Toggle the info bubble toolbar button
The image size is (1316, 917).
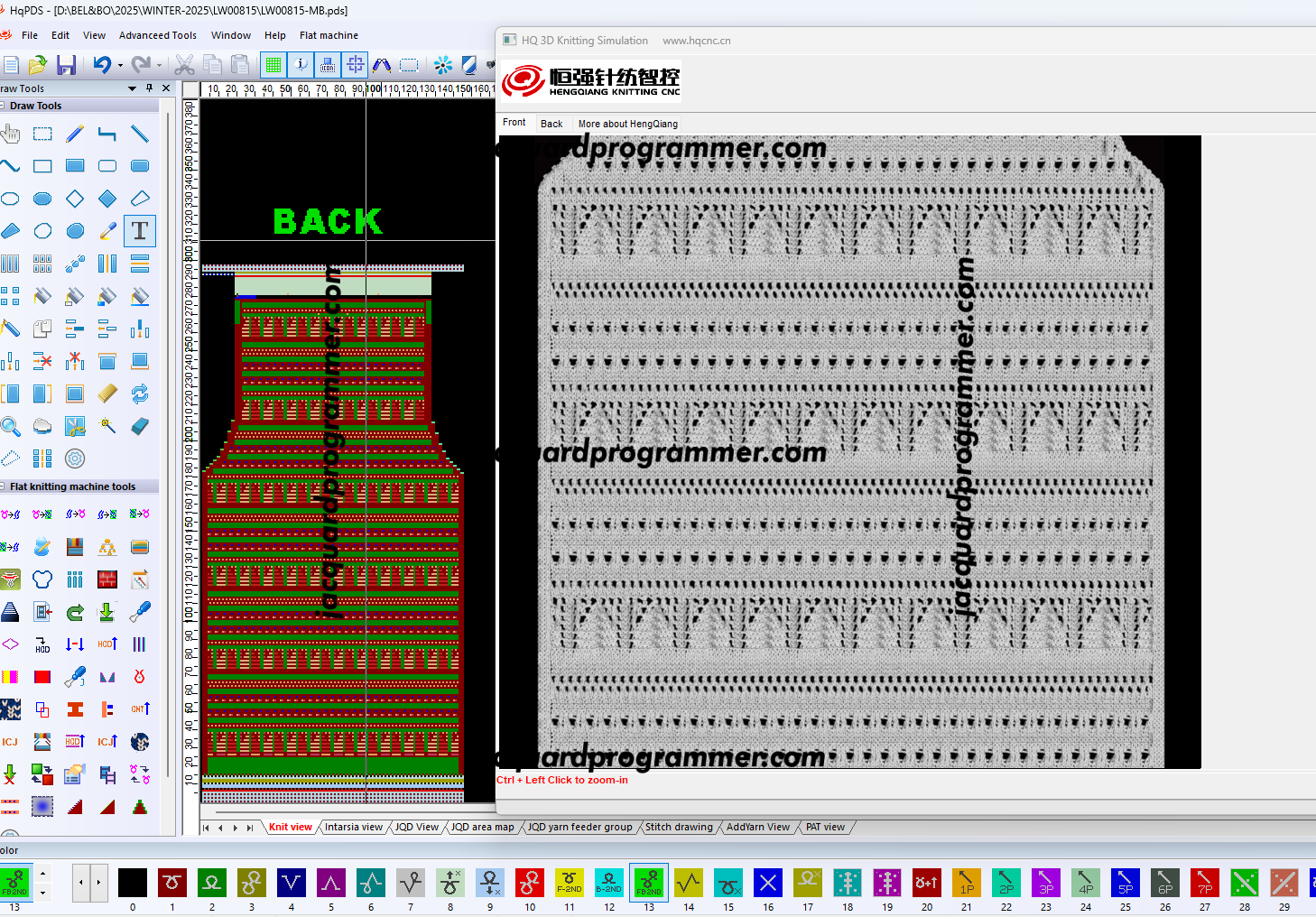(301, 65)
